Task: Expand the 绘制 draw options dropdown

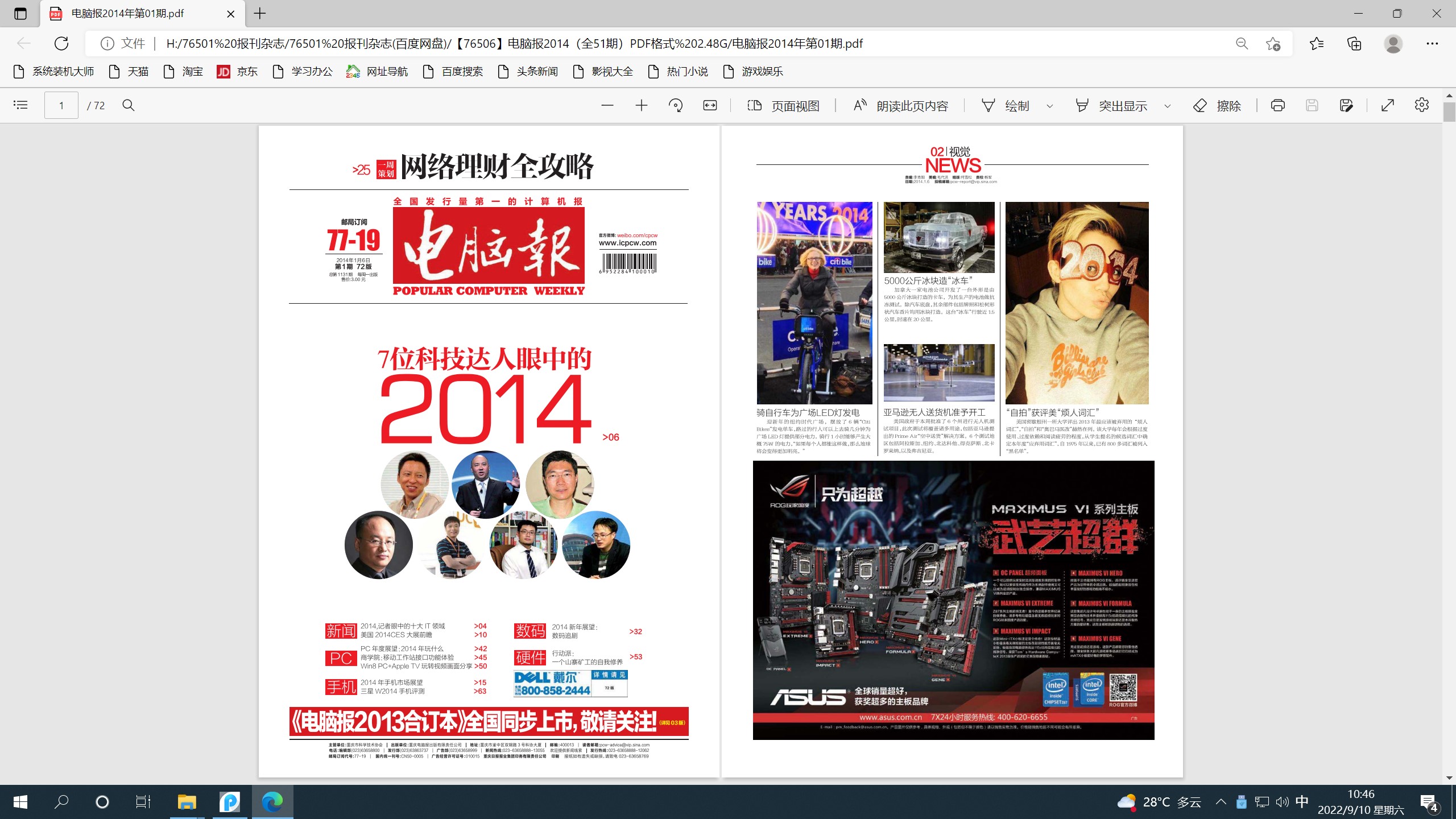Action: click(1050, 106)
